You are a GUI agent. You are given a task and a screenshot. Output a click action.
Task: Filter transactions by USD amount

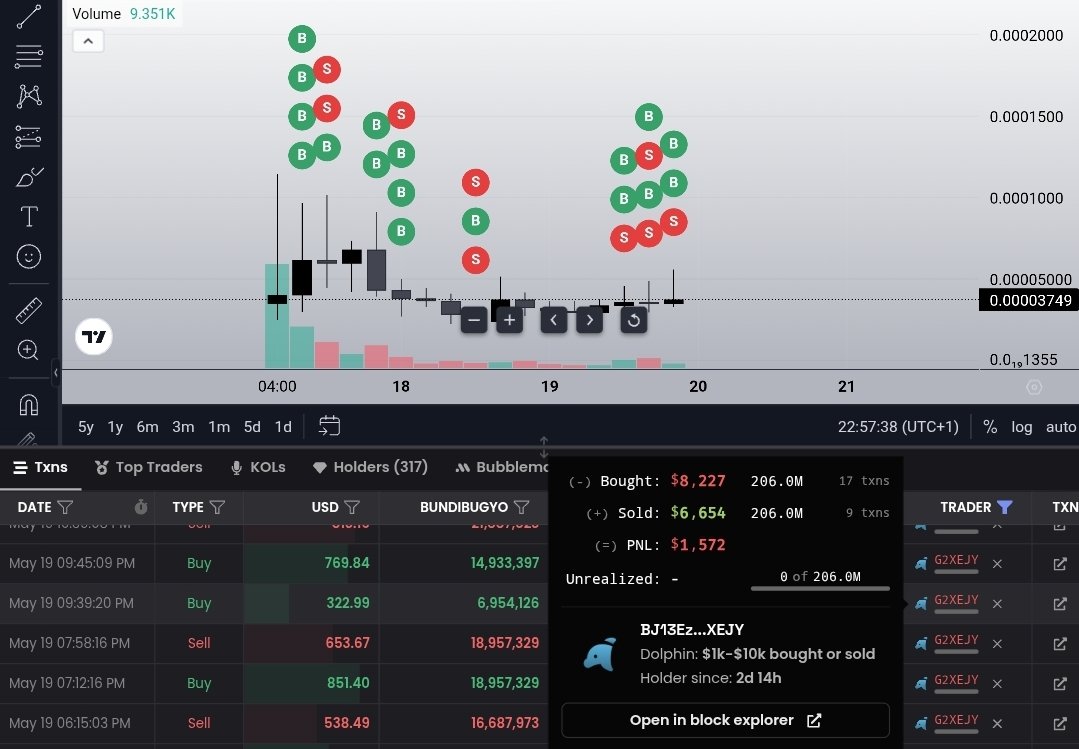[352, 507]
